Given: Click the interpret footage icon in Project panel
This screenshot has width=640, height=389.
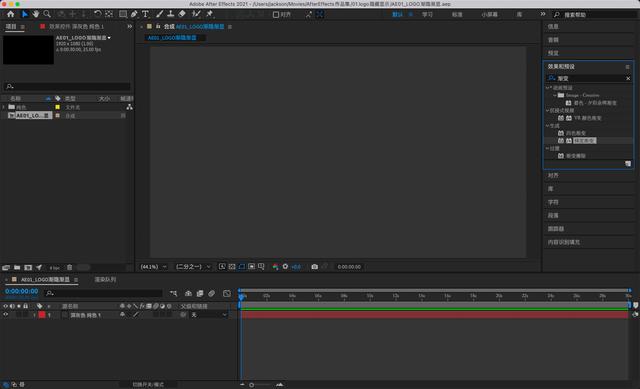Looking at the screenshot, I should point(6,268).
